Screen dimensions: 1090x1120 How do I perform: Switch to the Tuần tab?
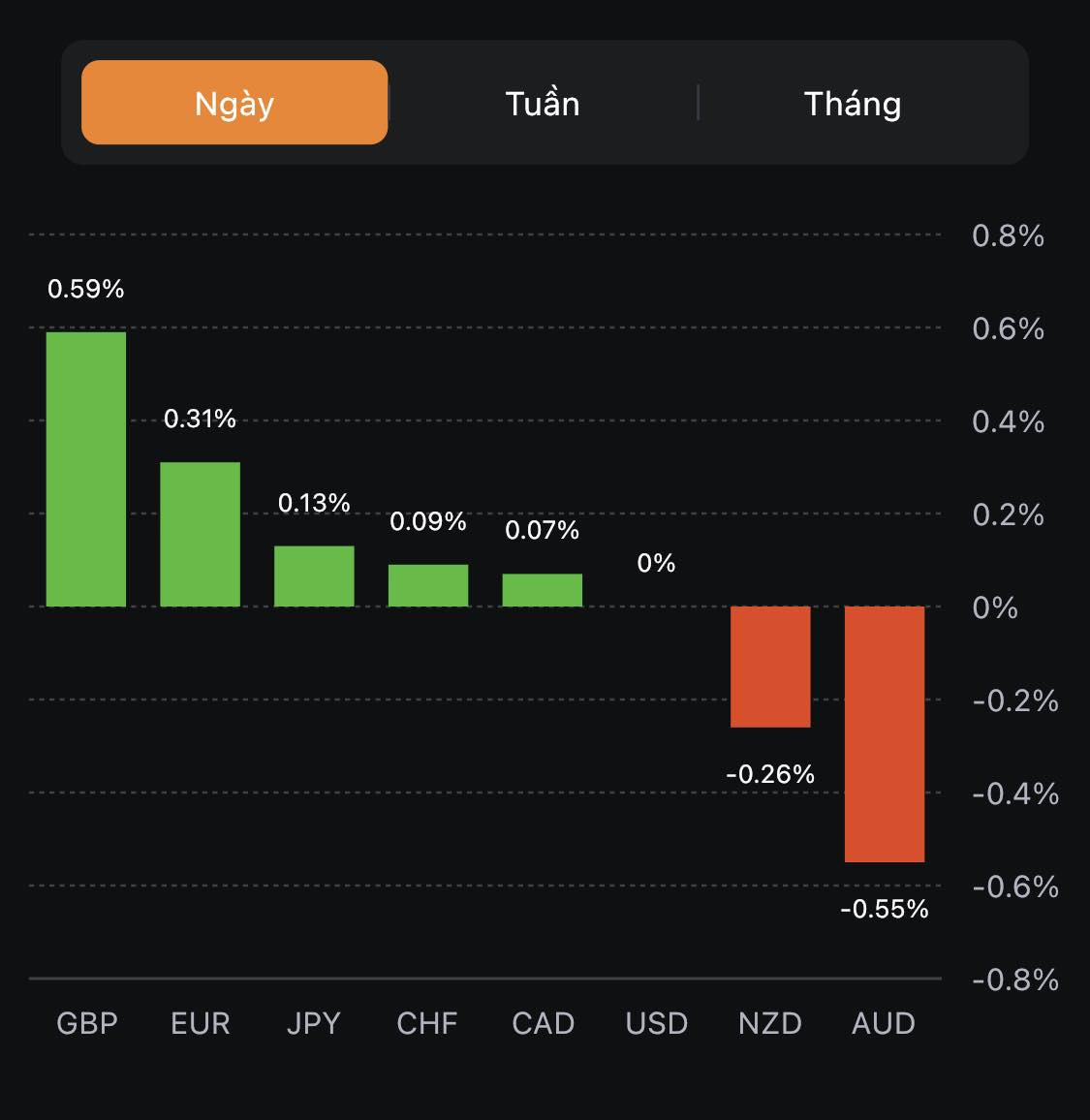click(x=543, y=103)
